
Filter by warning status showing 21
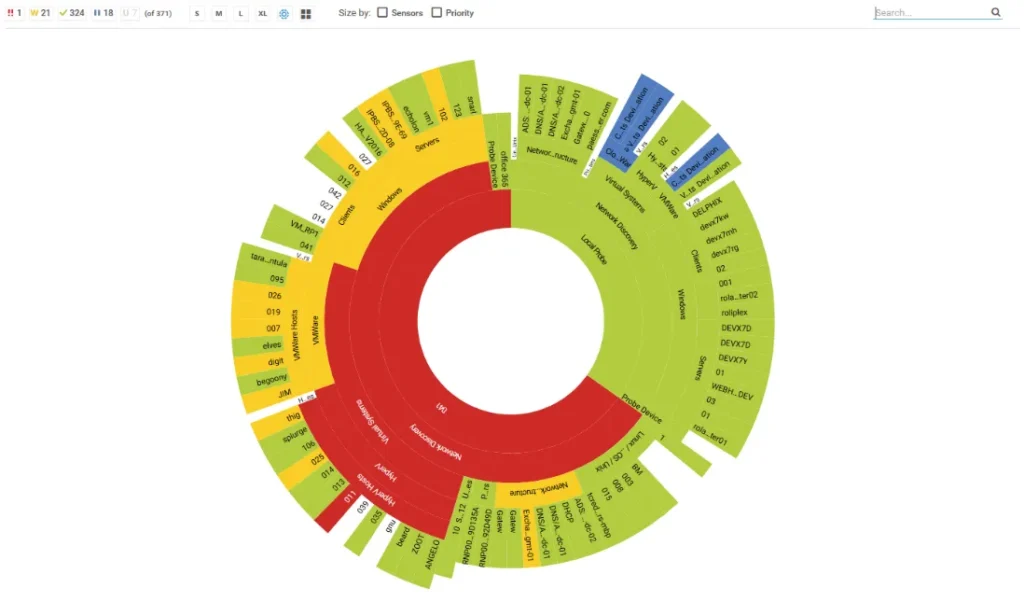pyautogui.click(x=40, y=13)
